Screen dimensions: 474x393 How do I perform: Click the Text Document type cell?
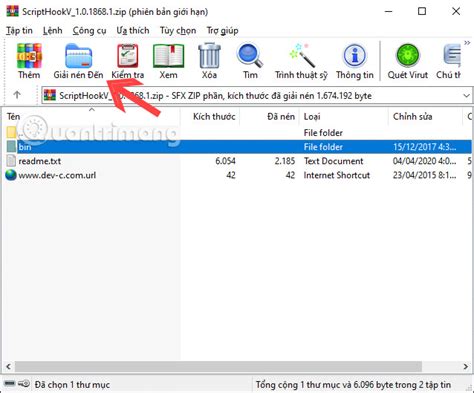(x=333, y=161)
